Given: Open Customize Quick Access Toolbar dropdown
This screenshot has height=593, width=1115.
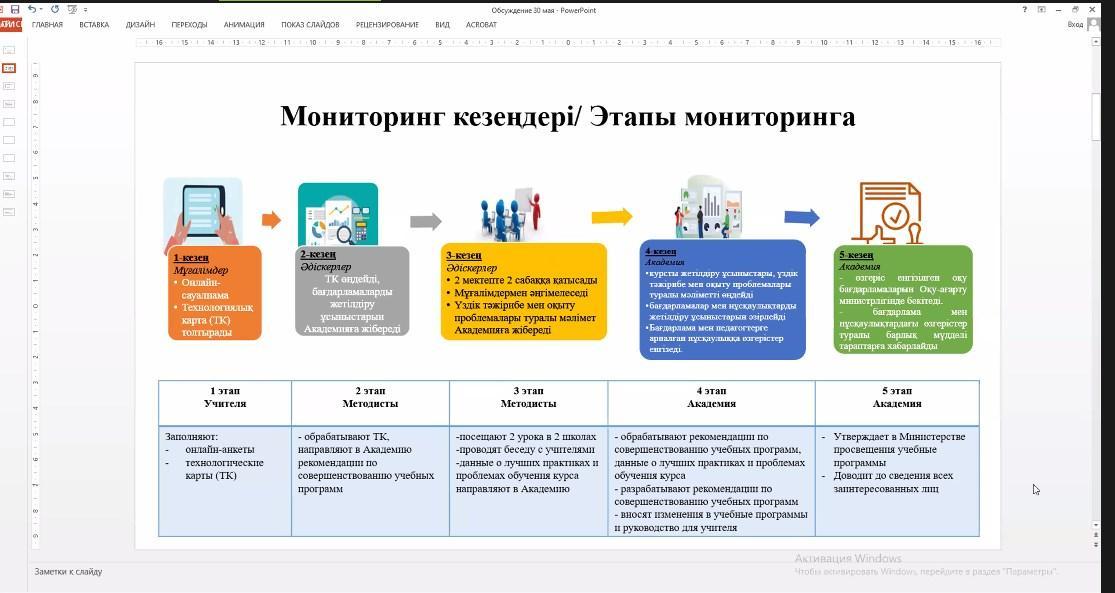Looking at the screenshot, I should click(86, 10).
